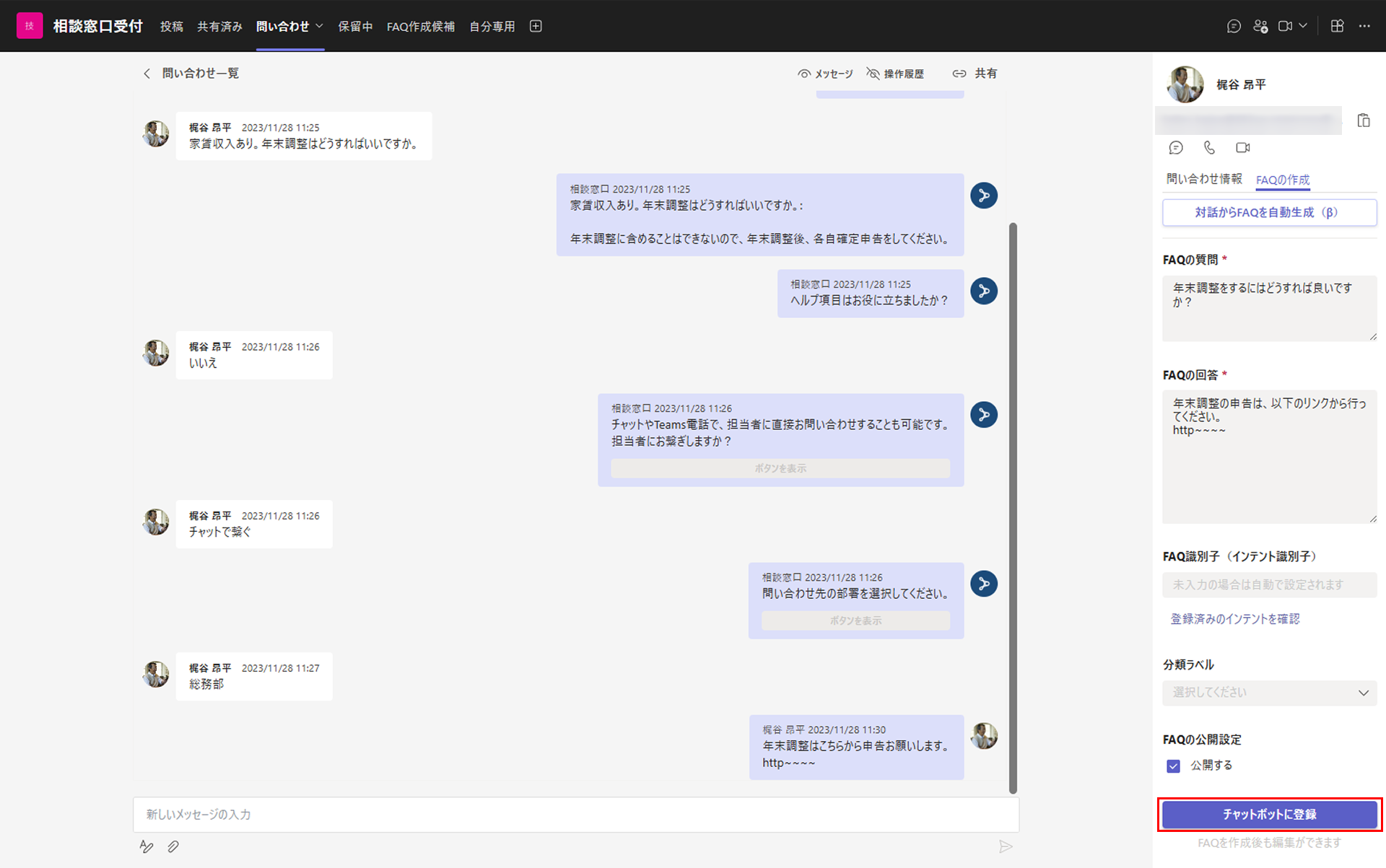Expand the 問い合わせ tab dropdown chevron
This screenshot has height=868, width=1386.
click(319, 26)
